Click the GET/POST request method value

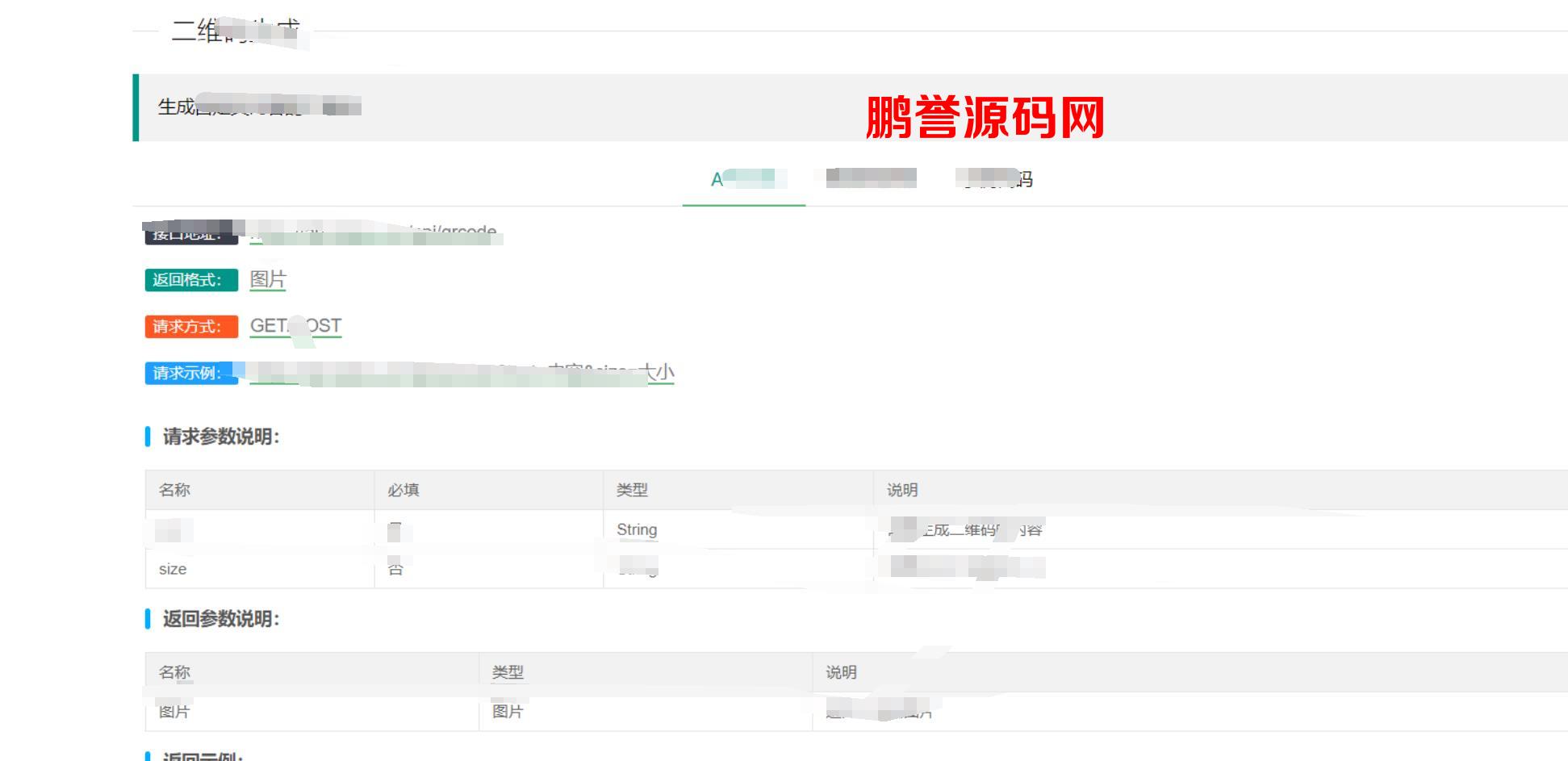coord(295,326)
